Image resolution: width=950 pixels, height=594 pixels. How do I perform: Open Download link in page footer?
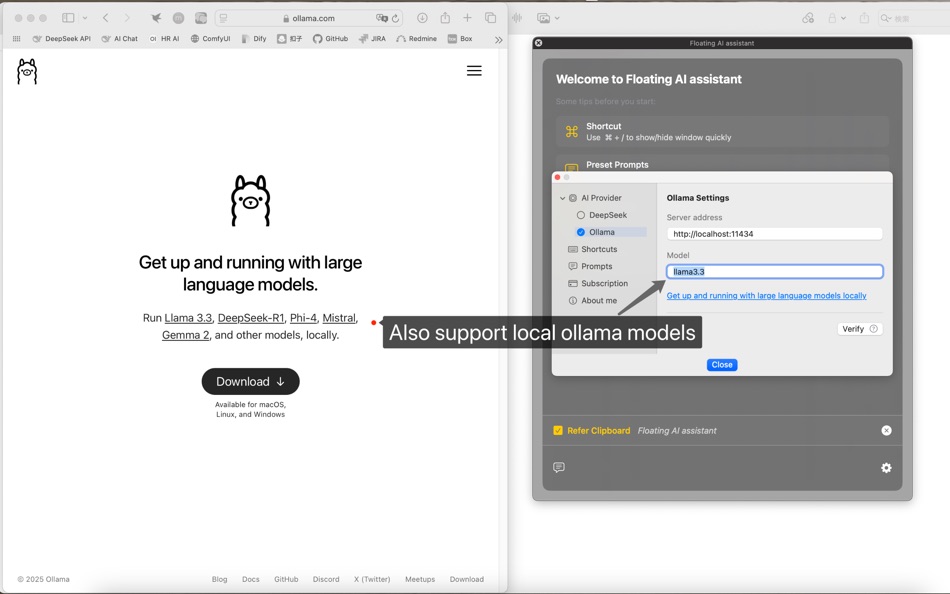tap(467, 579)
